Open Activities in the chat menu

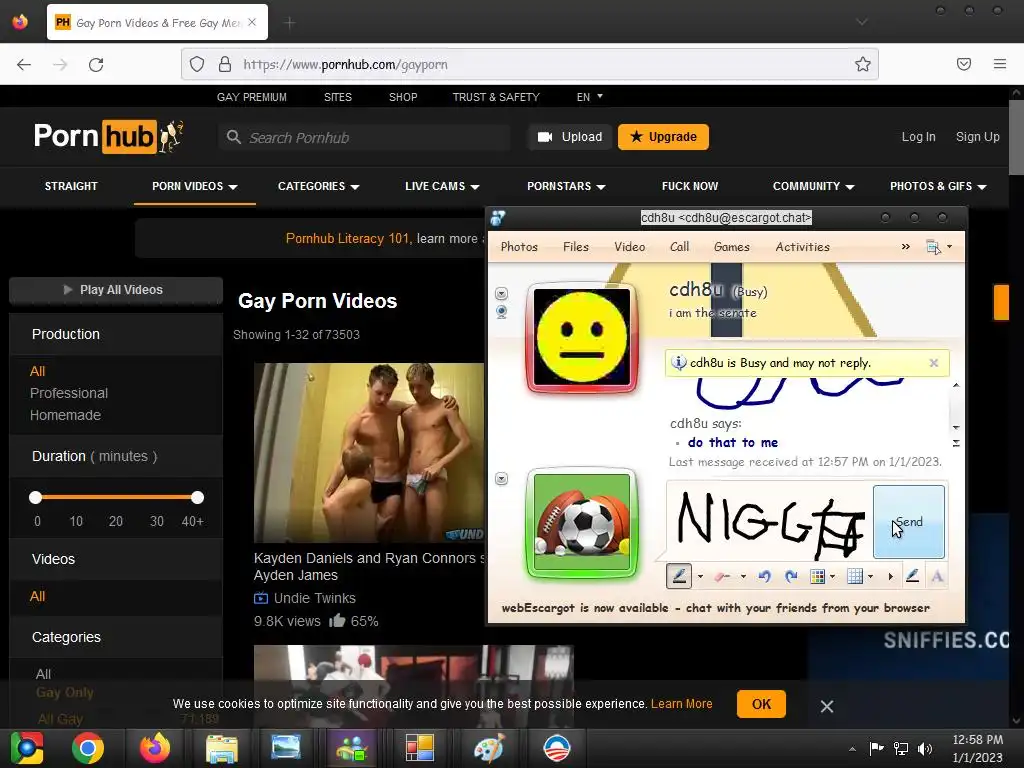point(803,247)
